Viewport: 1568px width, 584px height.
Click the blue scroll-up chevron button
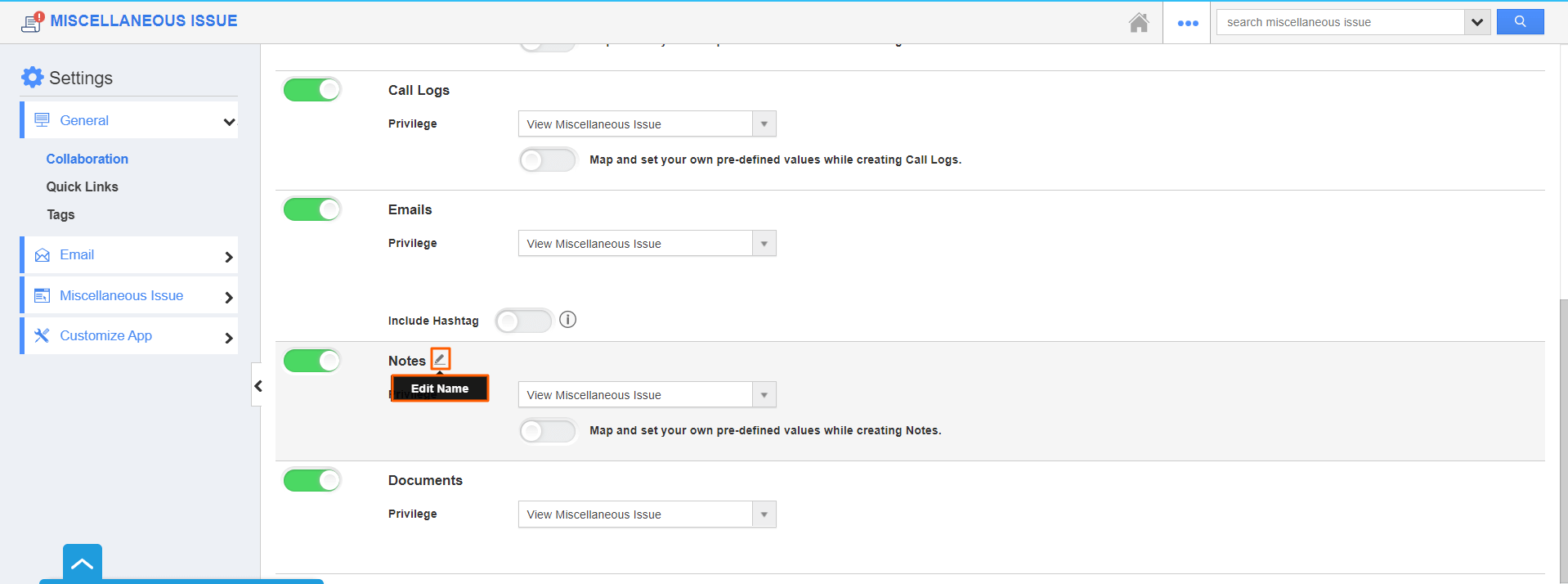click(83, 564)
